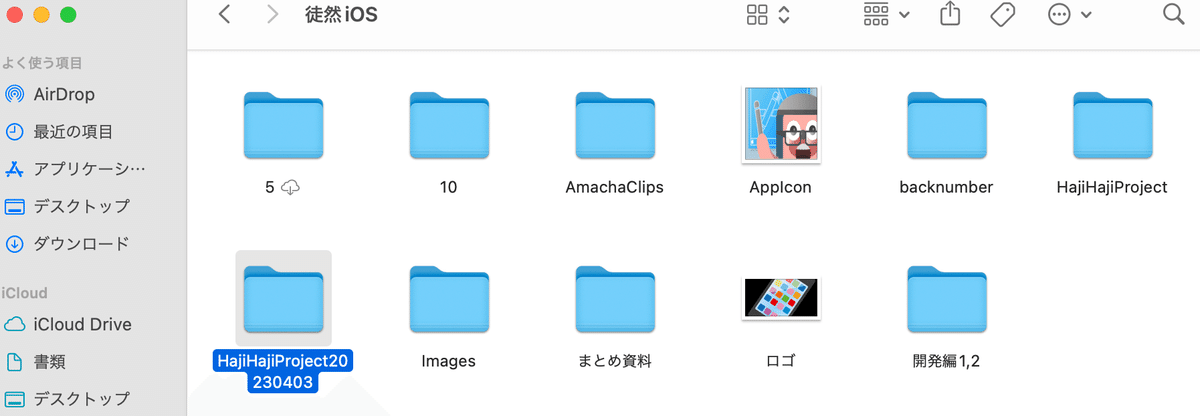Click the search magnifier icon

[x=1174, y=15]
